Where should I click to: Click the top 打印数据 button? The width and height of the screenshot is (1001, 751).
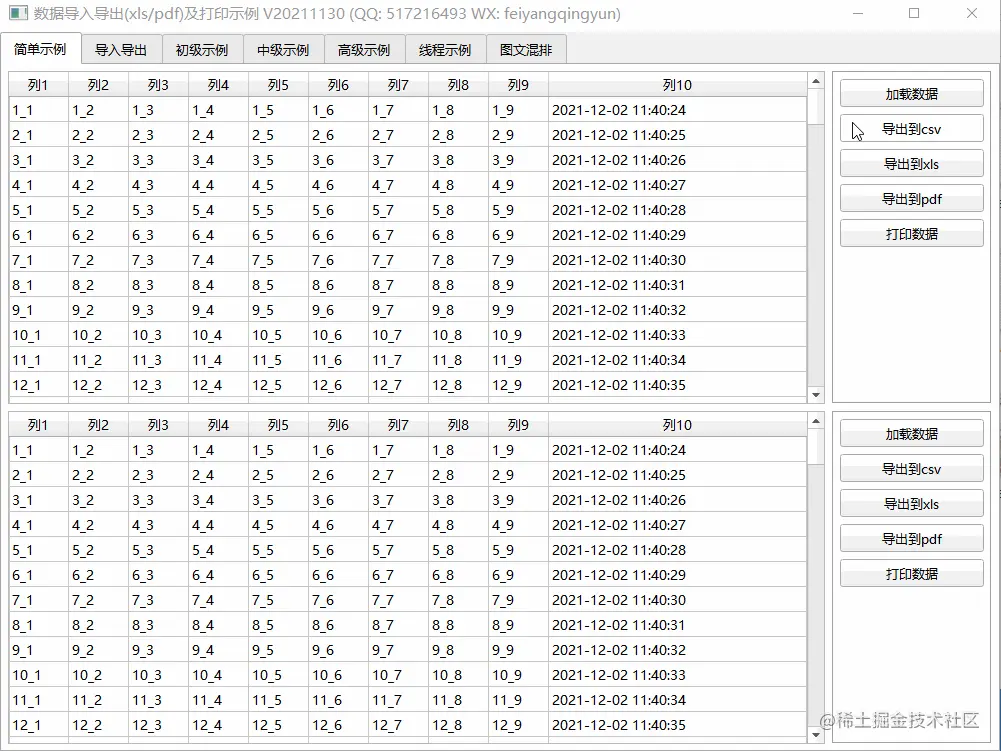point(910,233)
